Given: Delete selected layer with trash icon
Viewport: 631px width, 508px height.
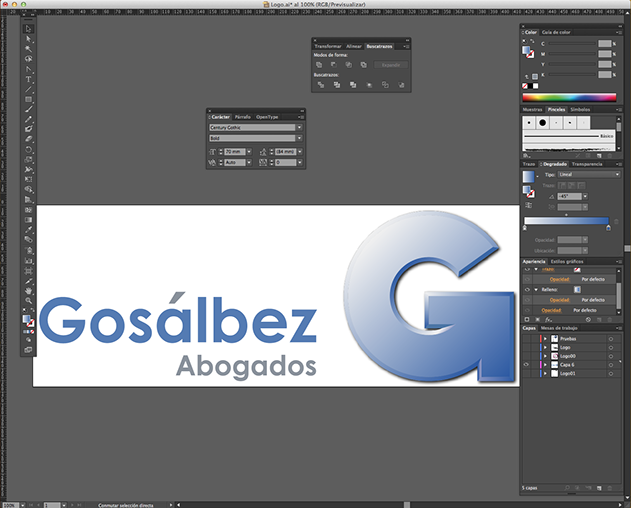Looking at the screenshot, I should point(610,488).
